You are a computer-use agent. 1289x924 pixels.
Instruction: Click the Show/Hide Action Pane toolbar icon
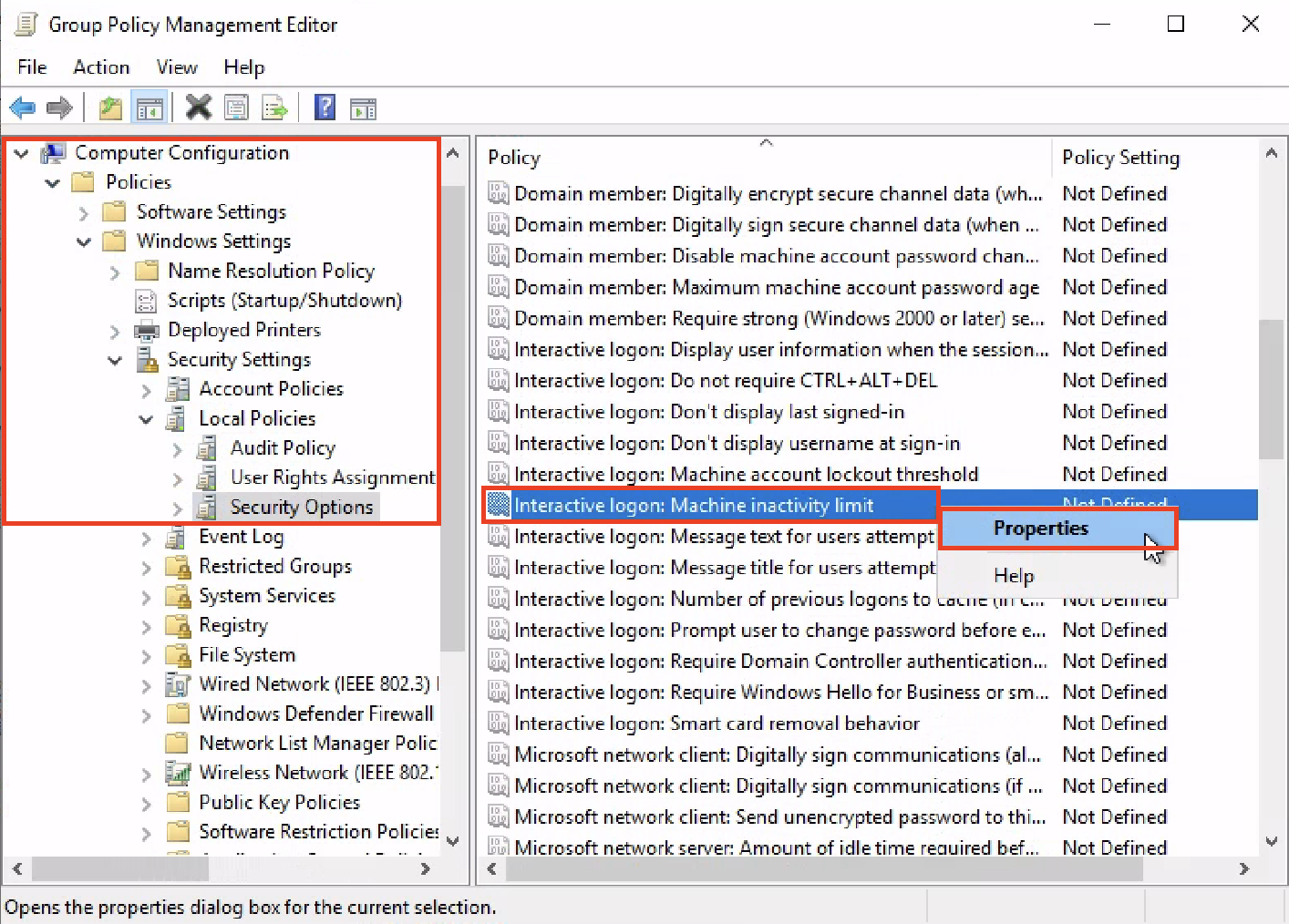tap(363, 109)
